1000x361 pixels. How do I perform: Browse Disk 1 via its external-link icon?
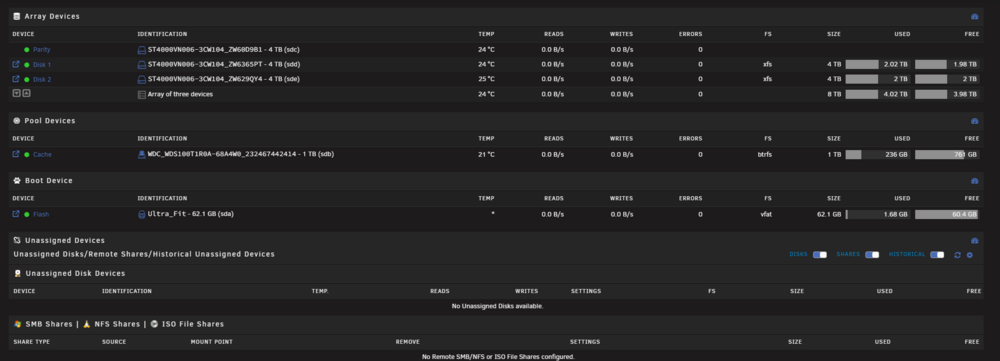(x=16, y=64)
